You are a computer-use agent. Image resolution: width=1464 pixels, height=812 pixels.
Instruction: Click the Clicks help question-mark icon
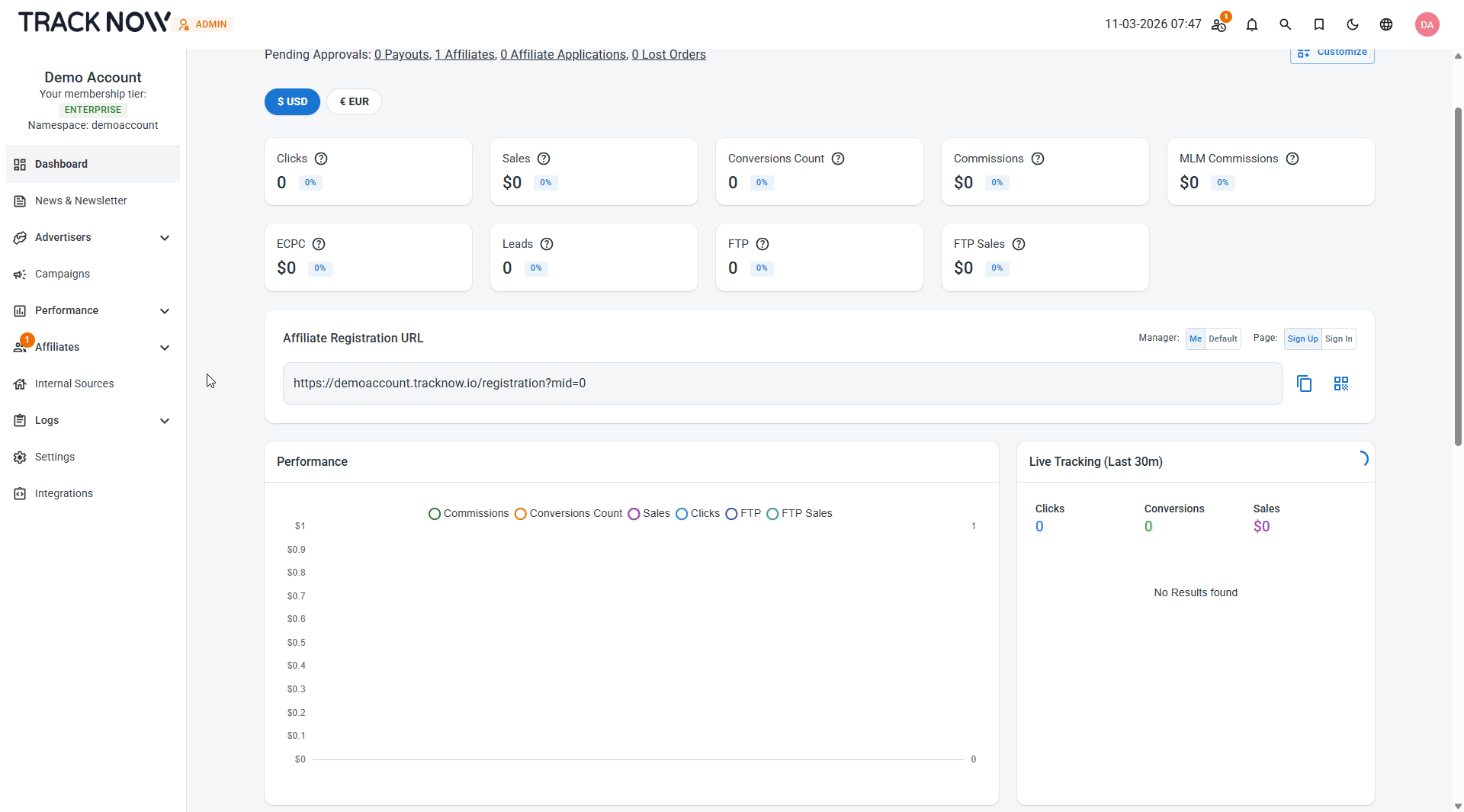tap(321, 159)
